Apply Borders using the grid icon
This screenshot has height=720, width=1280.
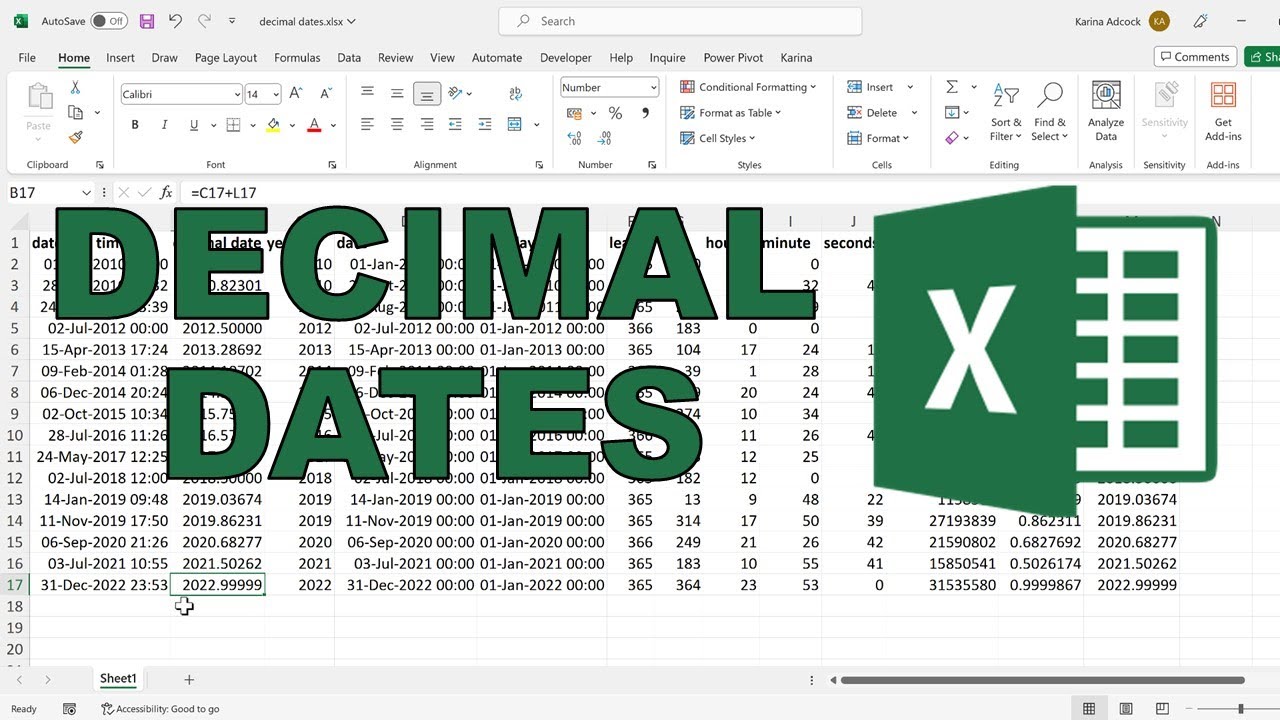coord(233,125)
